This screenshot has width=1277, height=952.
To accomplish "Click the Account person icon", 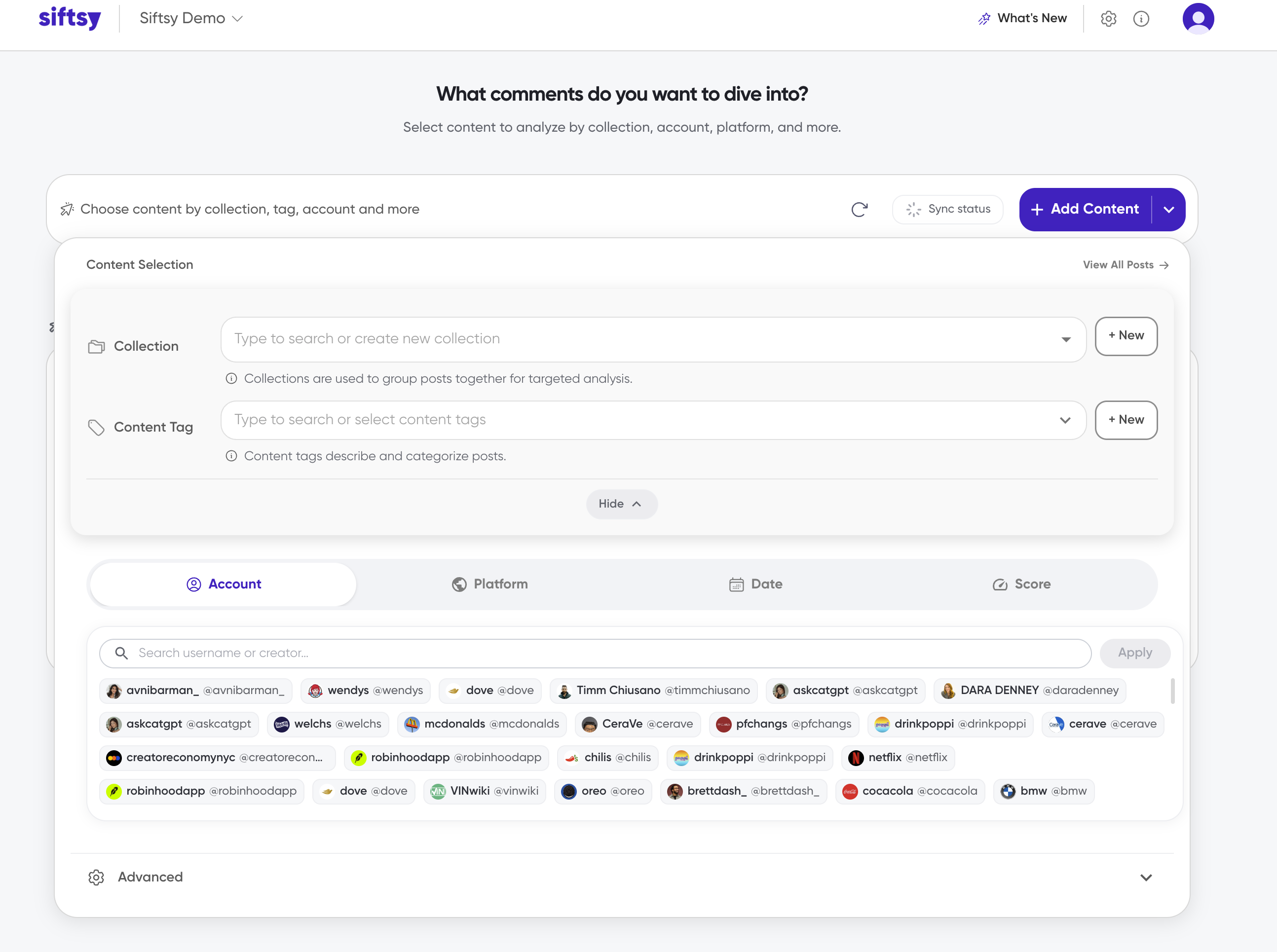I will 194,585.
